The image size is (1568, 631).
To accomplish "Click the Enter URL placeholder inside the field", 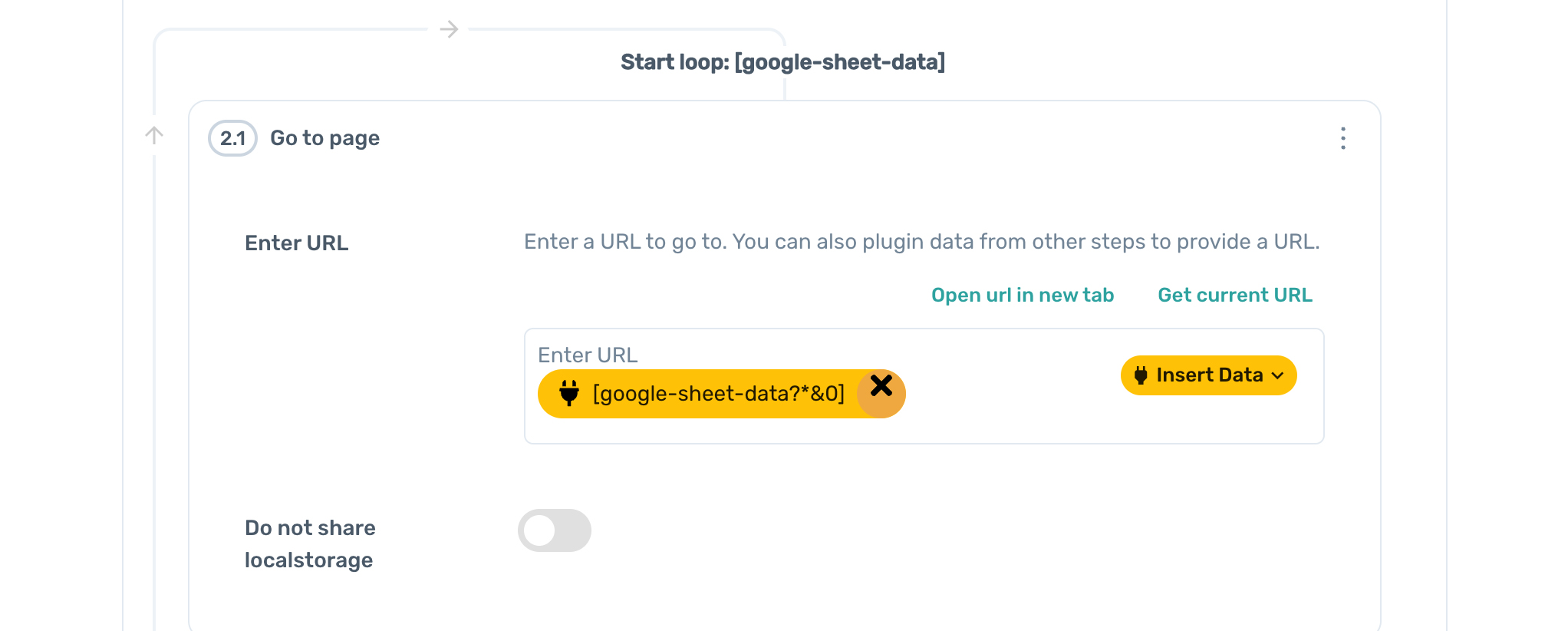I will coord(588,355).
